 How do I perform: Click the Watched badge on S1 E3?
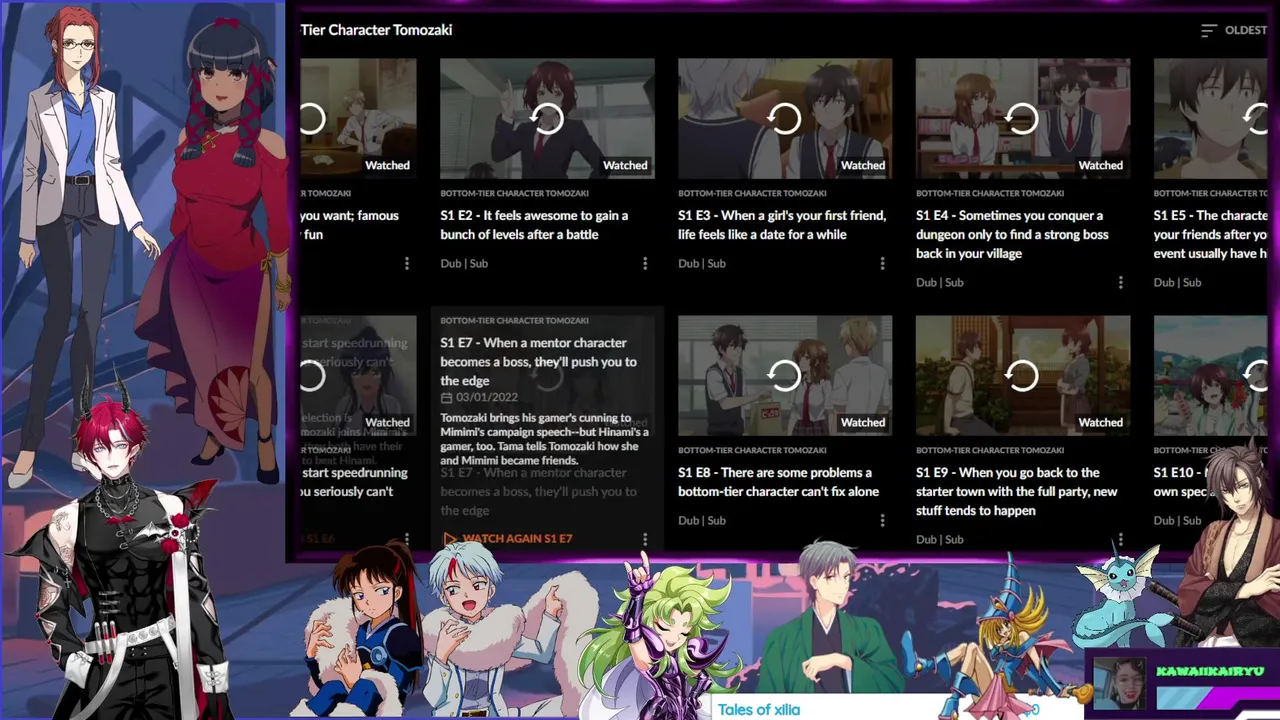(x=863, y=165)
